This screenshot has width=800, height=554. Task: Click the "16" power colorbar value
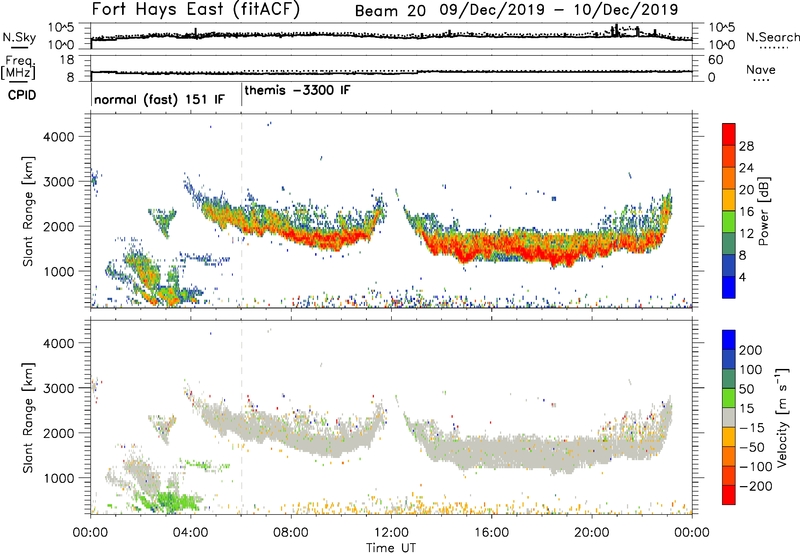tap(746, 212)
